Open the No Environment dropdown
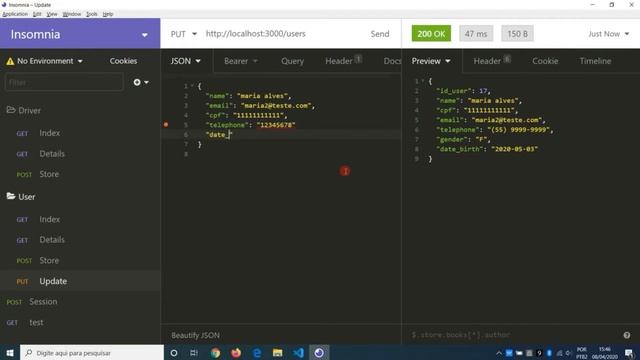 coord(44,61)
